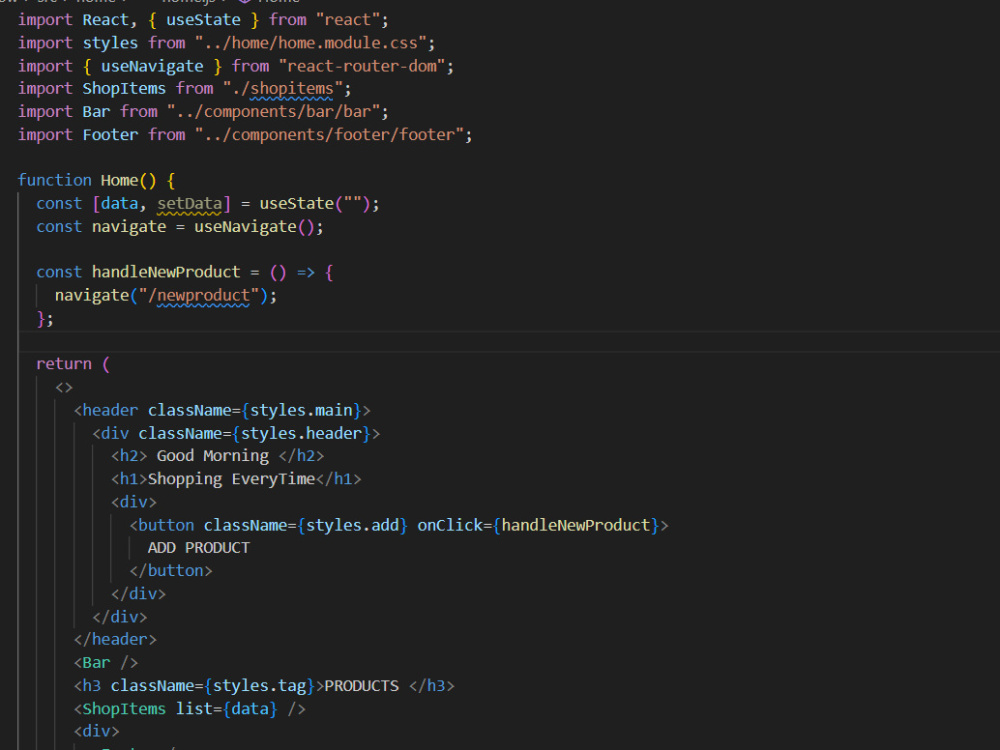
Task: Click useState("") in the data declaration line
Action: (314, 204)
